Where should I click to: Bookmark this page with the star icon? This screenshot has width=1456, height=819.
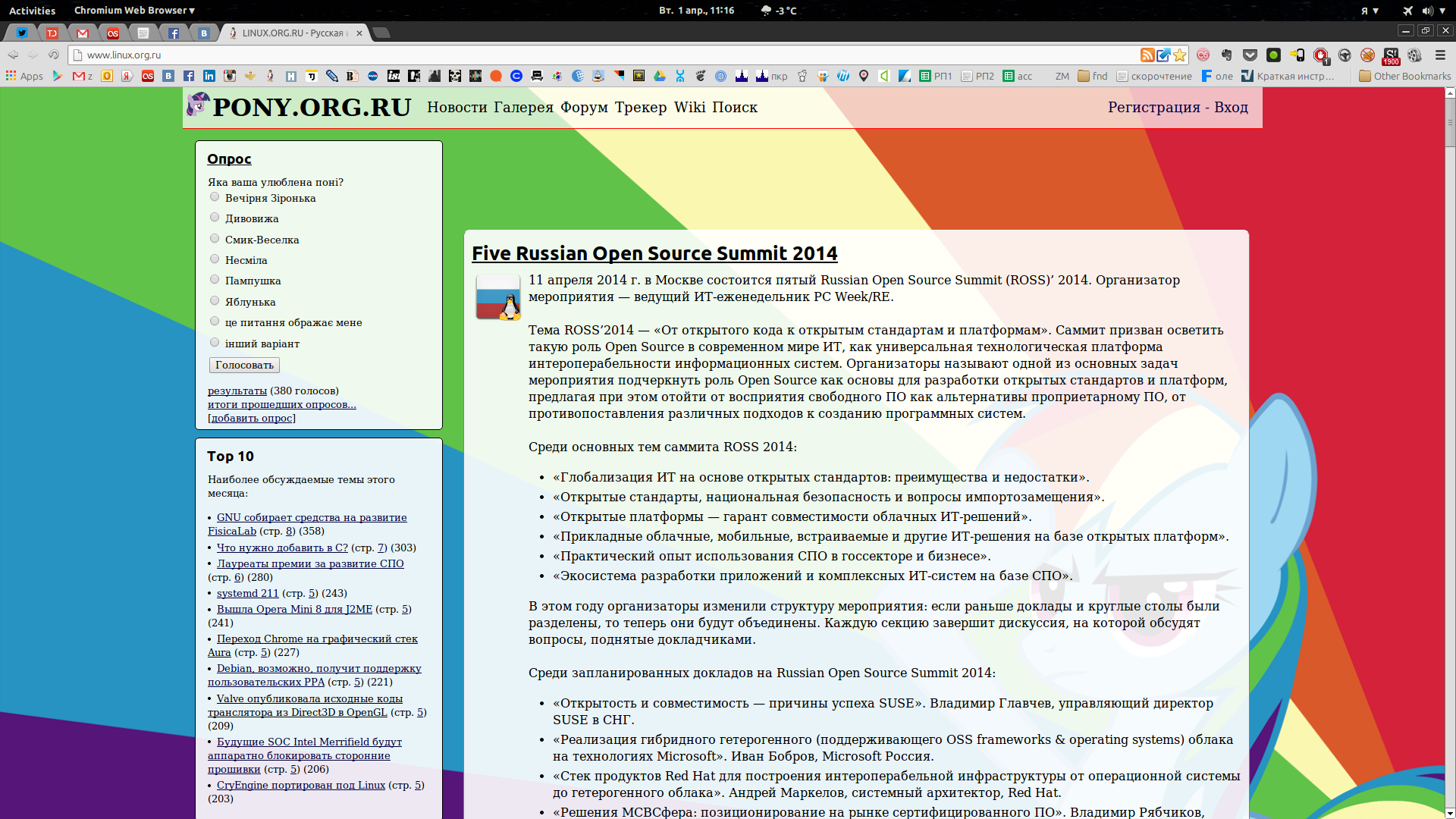point(1180,55)
